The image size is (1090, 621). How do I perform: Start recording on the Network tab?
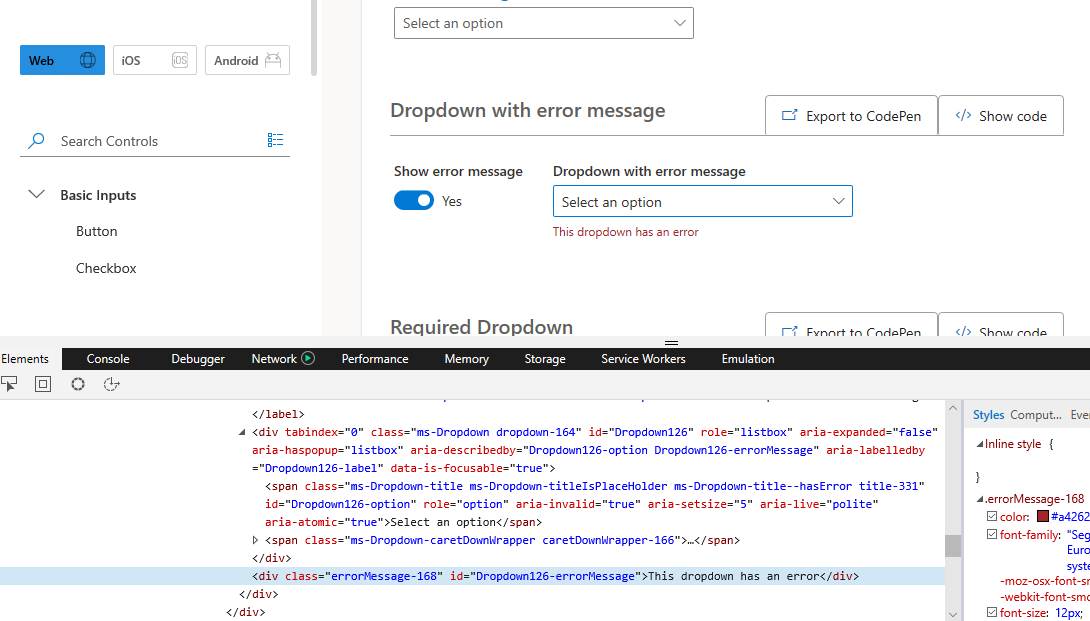click(x=307, y=358)
